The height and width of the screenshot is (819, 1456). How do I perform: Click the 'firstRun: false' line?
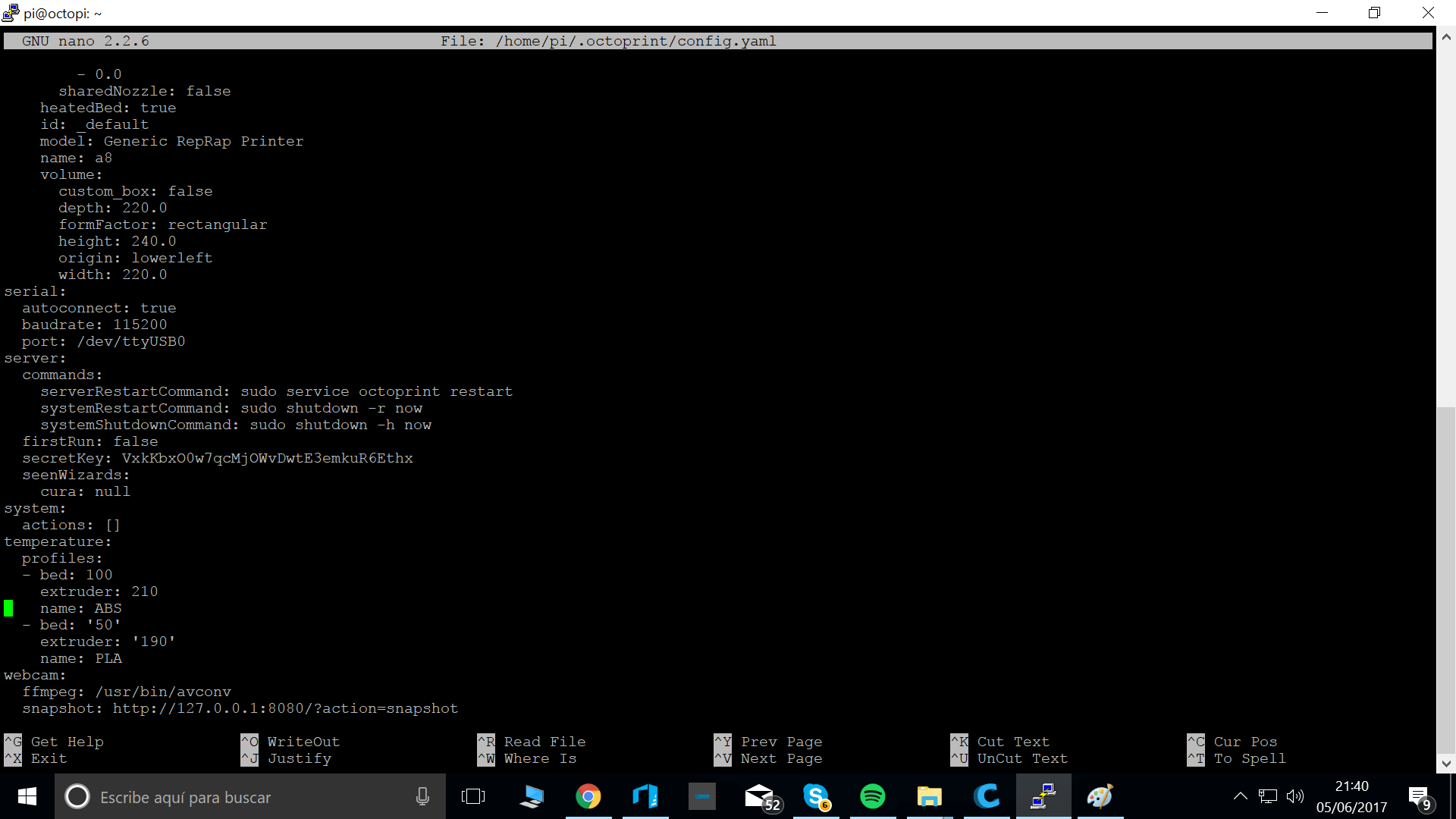89,441
